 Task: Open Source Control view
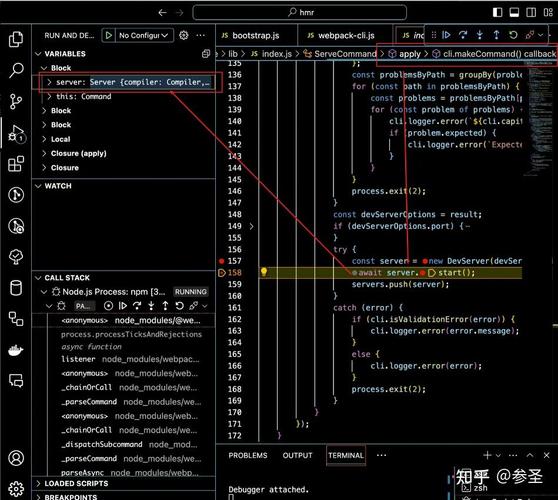[x=16, y=101]
